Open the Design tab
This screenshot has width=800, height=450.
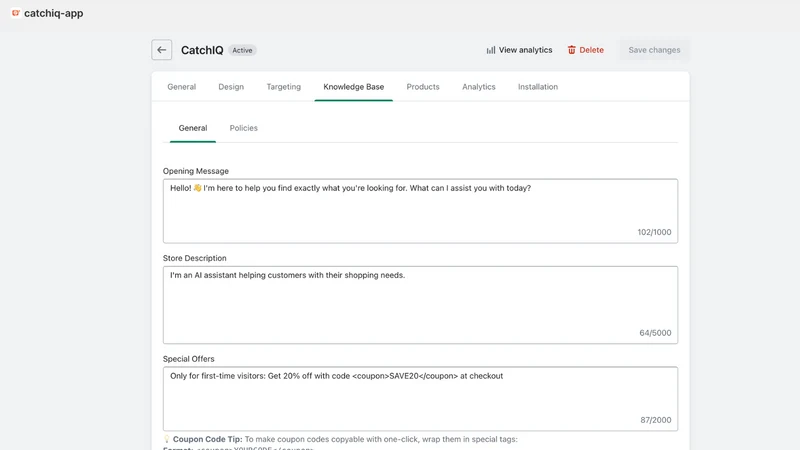coord(231,87)
